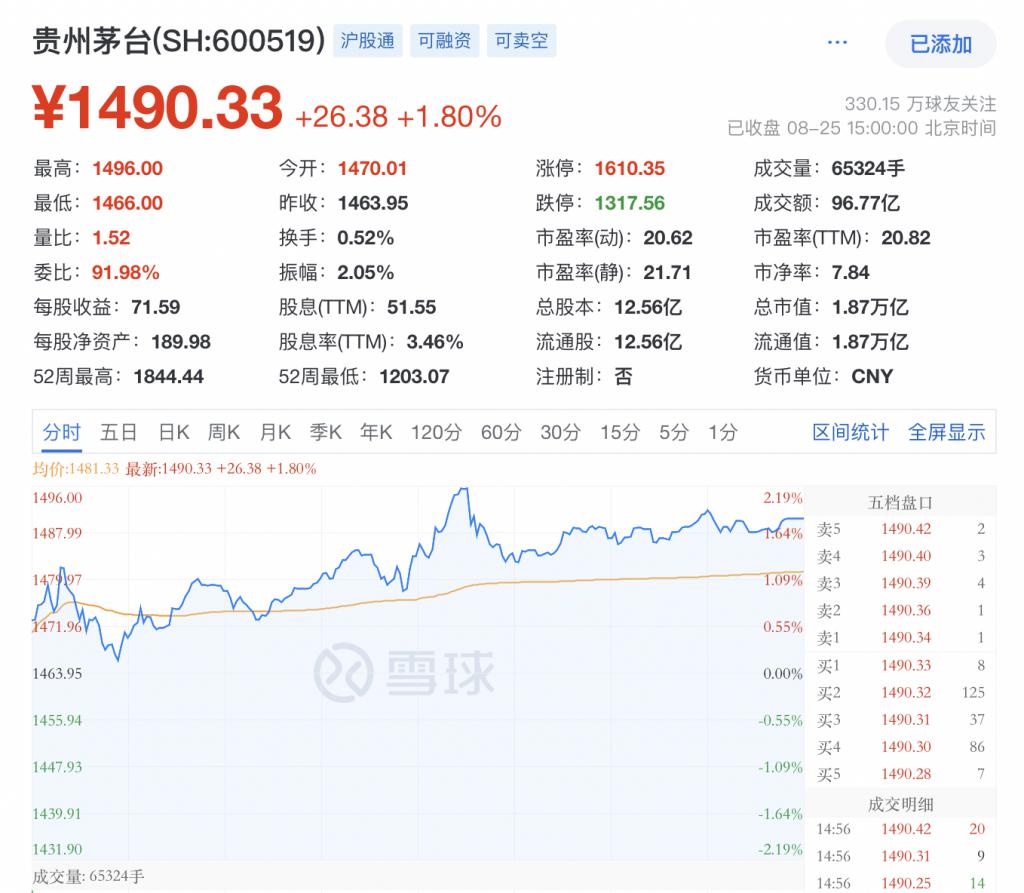The height and width of the screenshot is (893, 1024).
Task: Click the 均价:1481.33 label above chart
Action: [76, 468]
